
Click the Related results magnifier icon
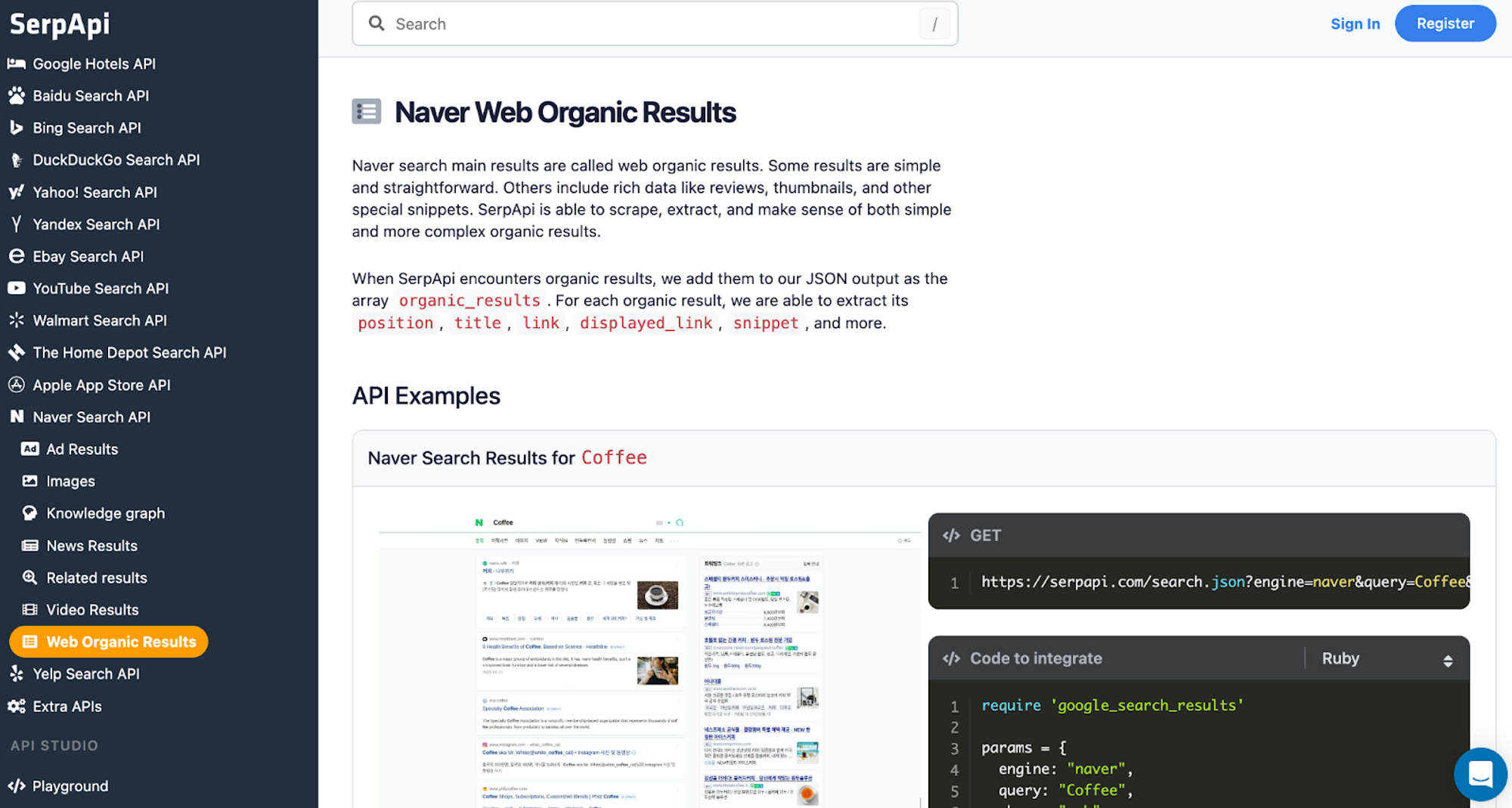tap(30, 577)
